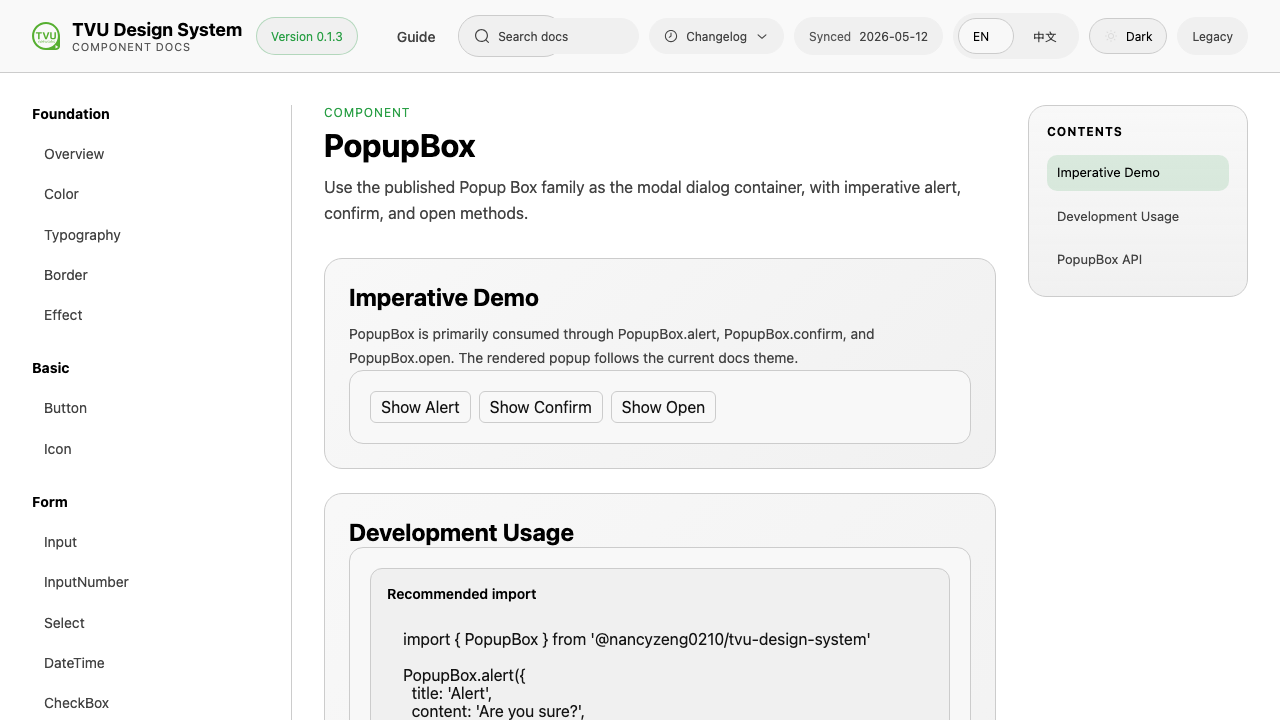Click the TVU logo icon
This screenshot has height=720, width=1280.
tap(46, 36)
